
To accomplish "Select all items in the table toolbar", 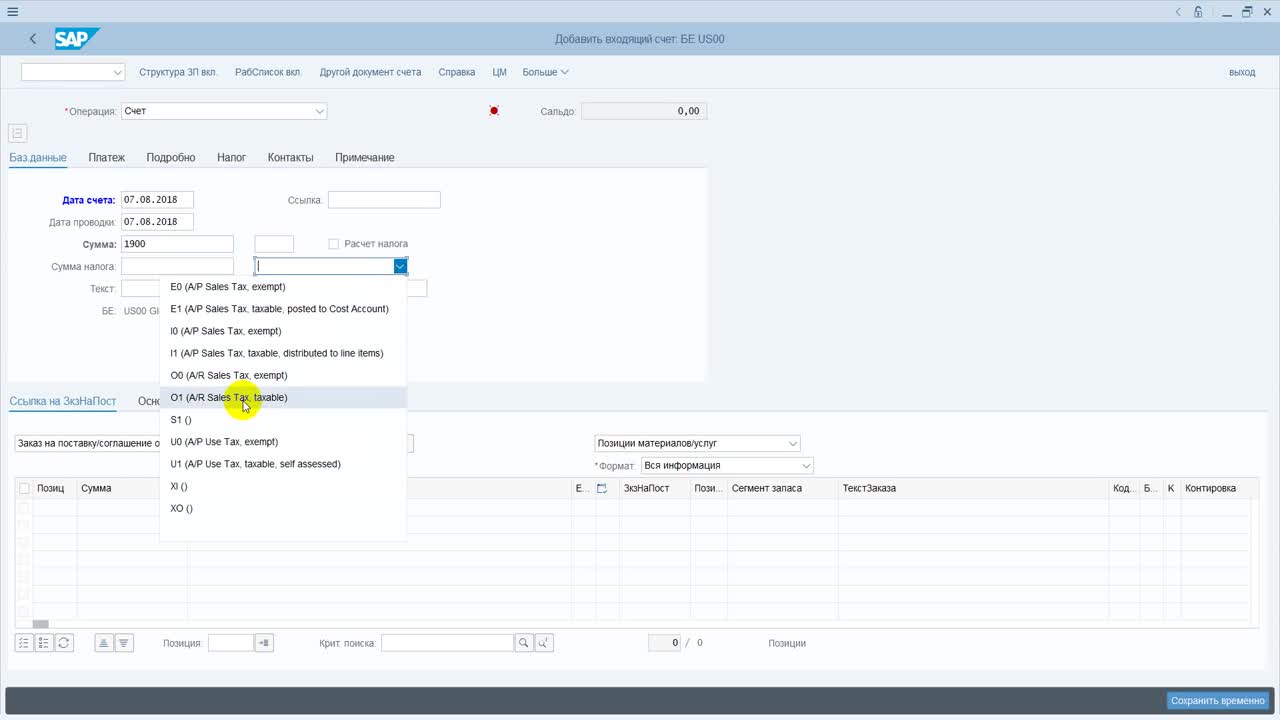I will point(24,643).
